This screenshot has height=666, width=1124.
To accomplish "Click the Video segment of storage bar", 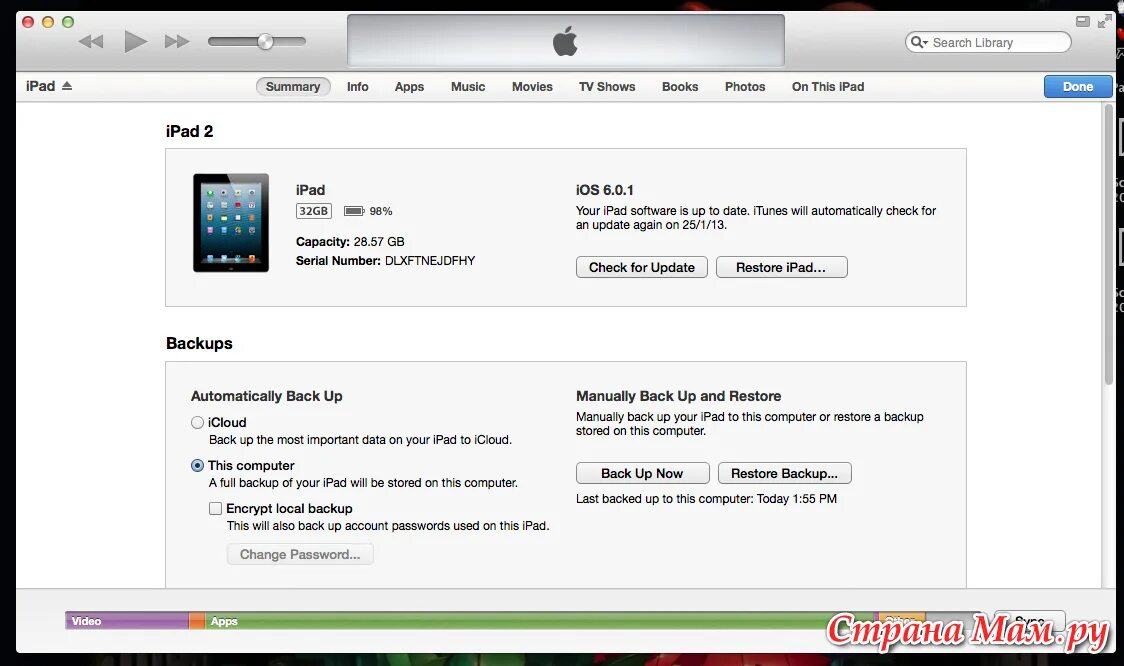I will [127, 621].
